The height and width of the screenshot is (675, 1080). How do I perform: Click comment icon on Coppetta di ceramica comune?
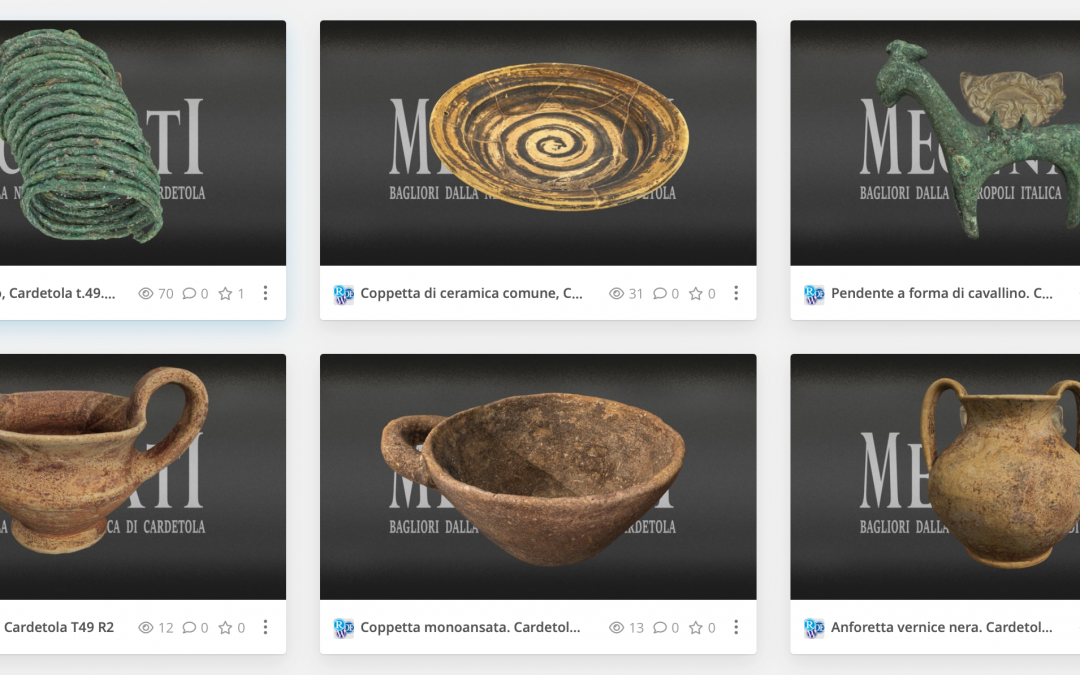659,293
